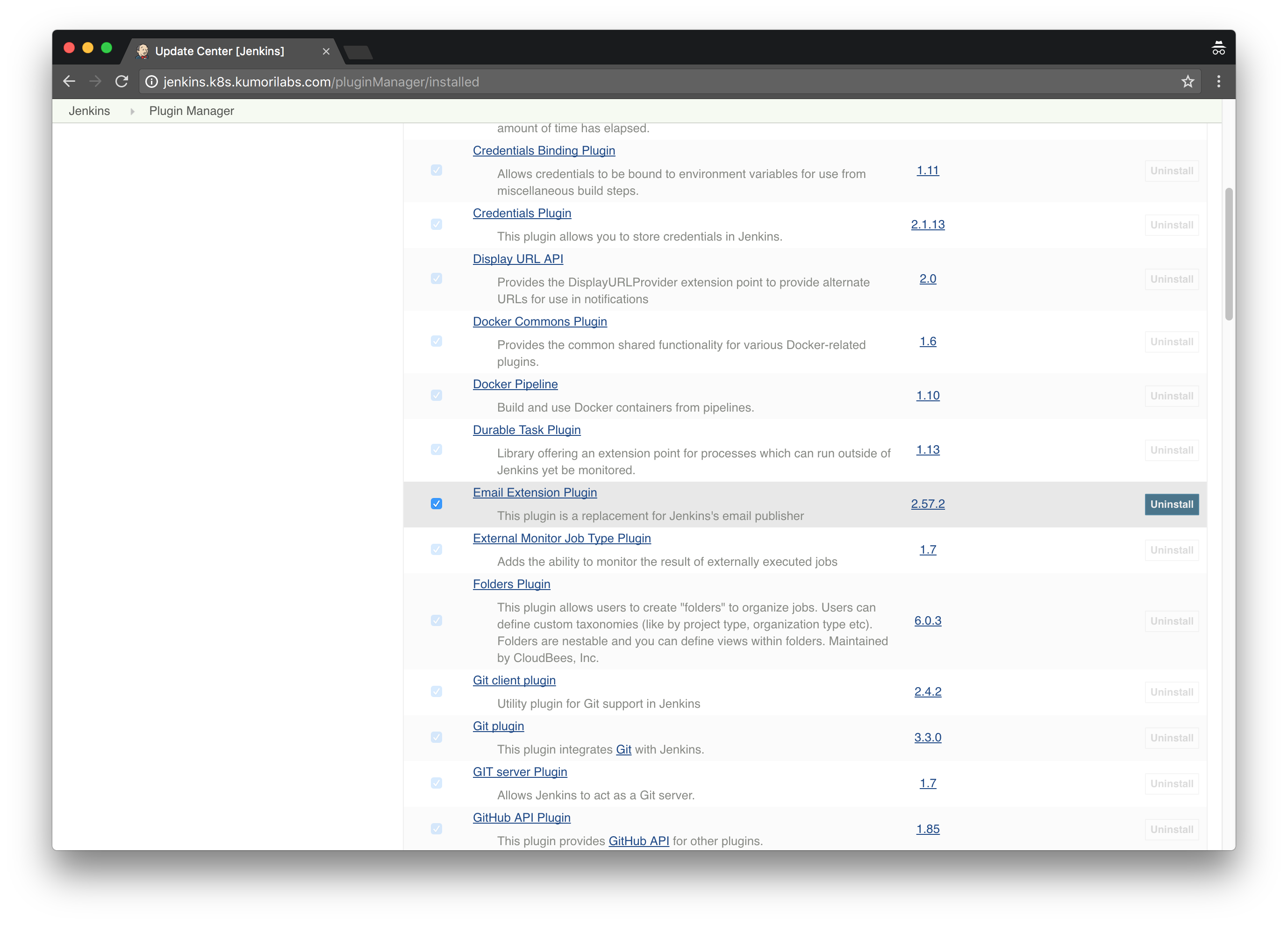Image resolution: width=1288 pixels, height=925 pixels.
Task: Click Uninstall for Folders Plugin
Action: point(1171,621)
